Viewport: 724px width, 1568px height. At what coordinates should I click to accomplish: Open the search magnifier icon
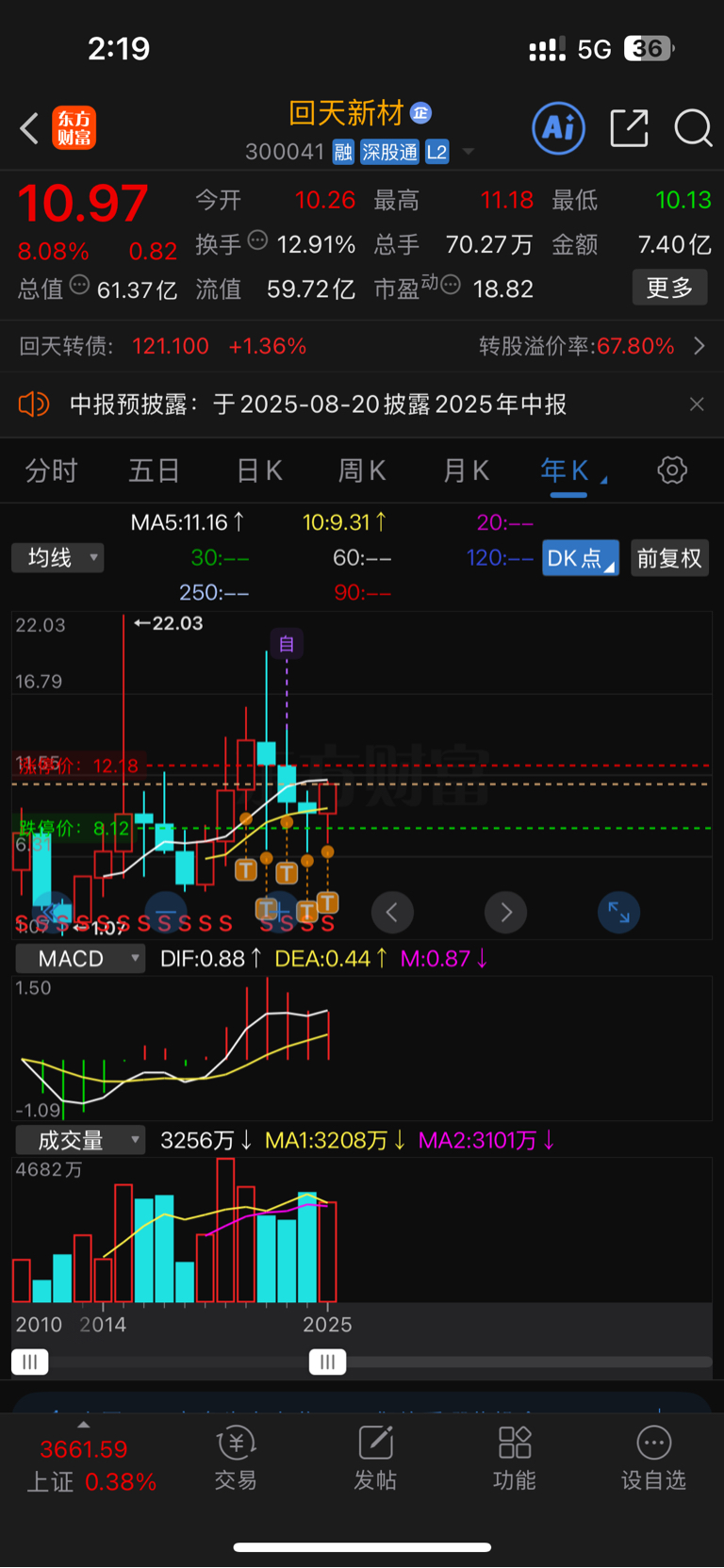tap(693, 127)
